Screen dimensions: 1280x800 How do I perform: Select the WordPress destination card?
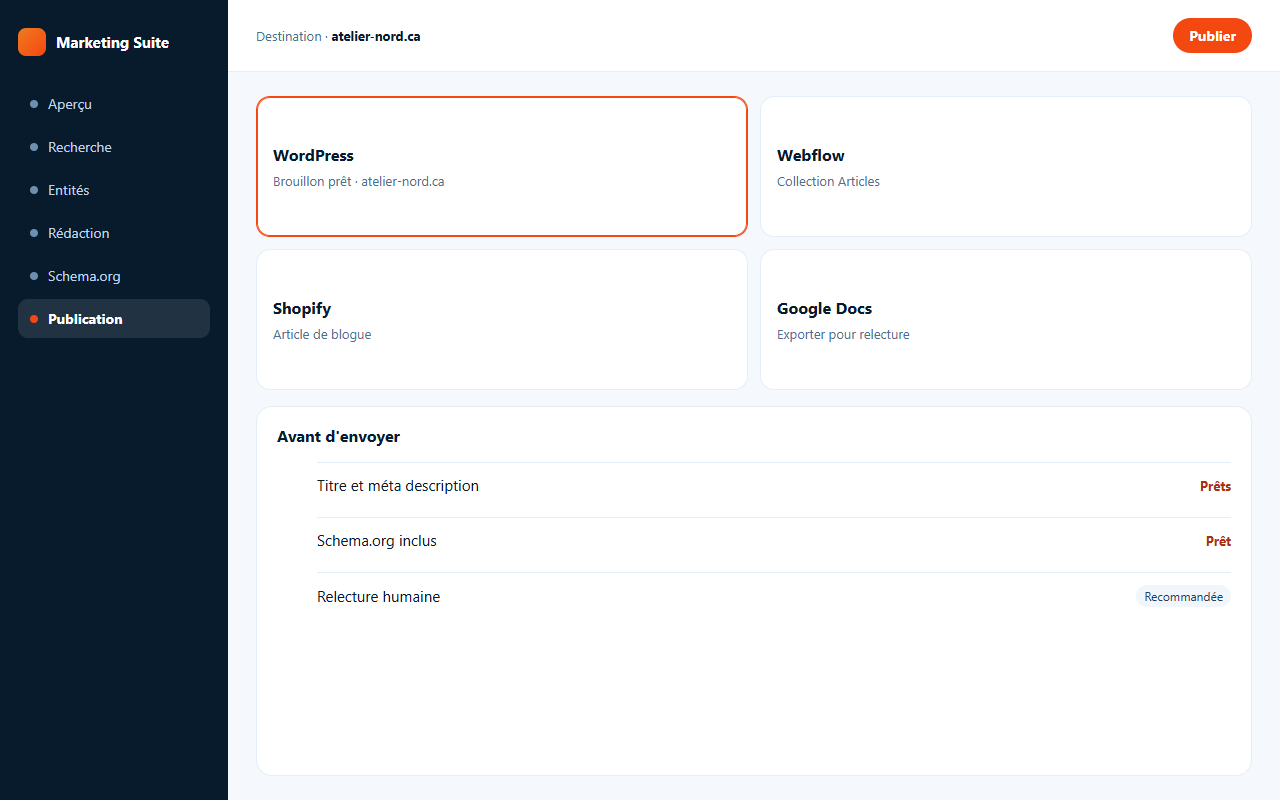click(502, 166)
